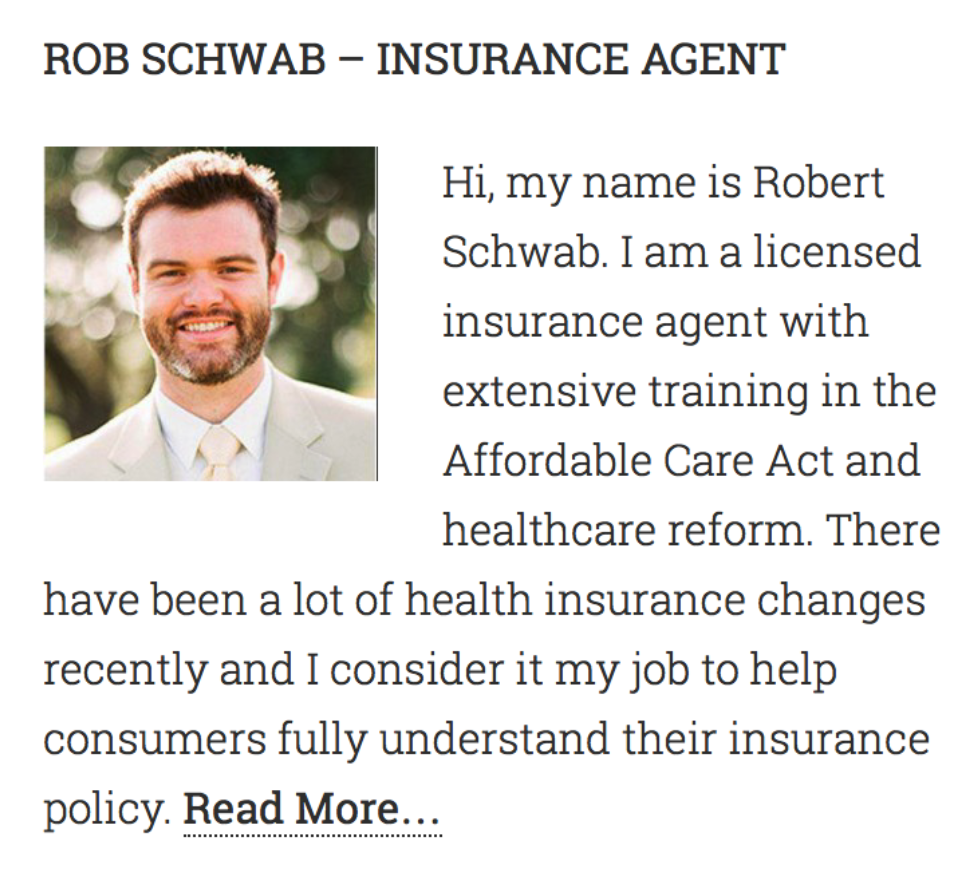Click the dash in the heading

tap(351, 62)
